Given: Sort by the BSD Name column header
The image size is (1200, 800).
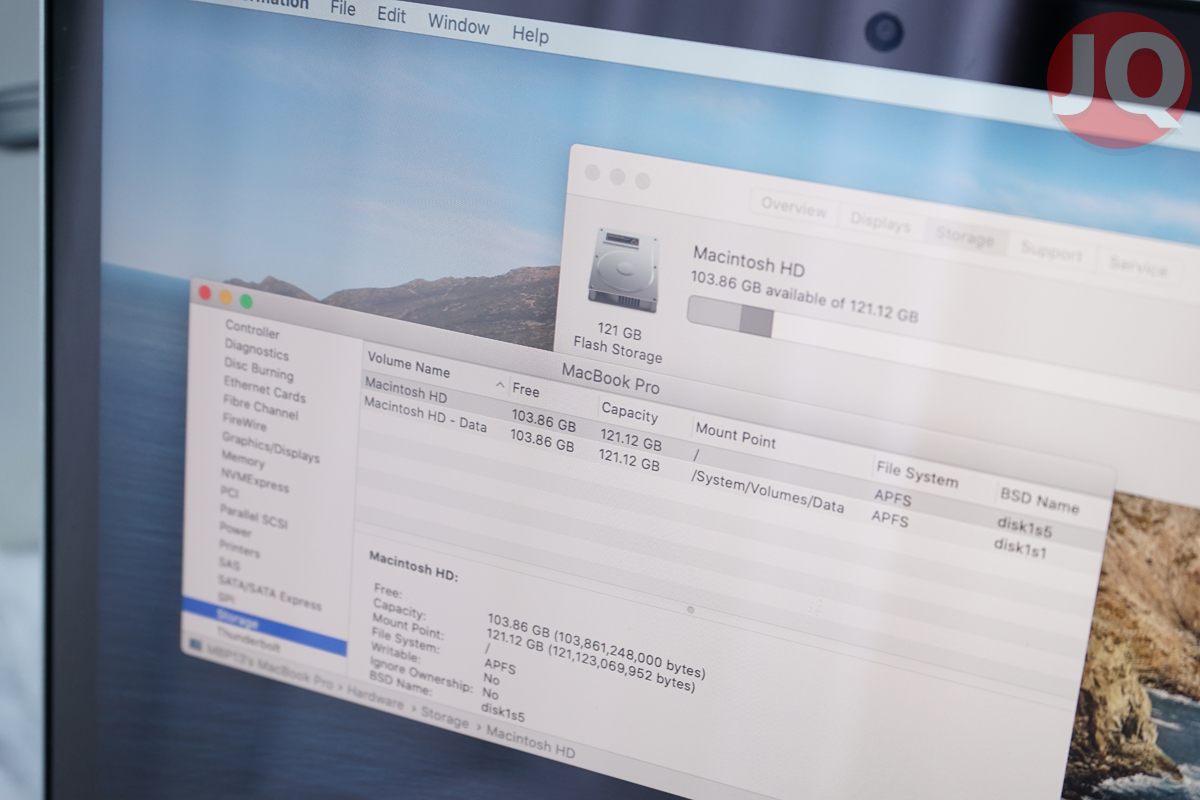Looking at the screenshot, I should [x=1039, y=501].
